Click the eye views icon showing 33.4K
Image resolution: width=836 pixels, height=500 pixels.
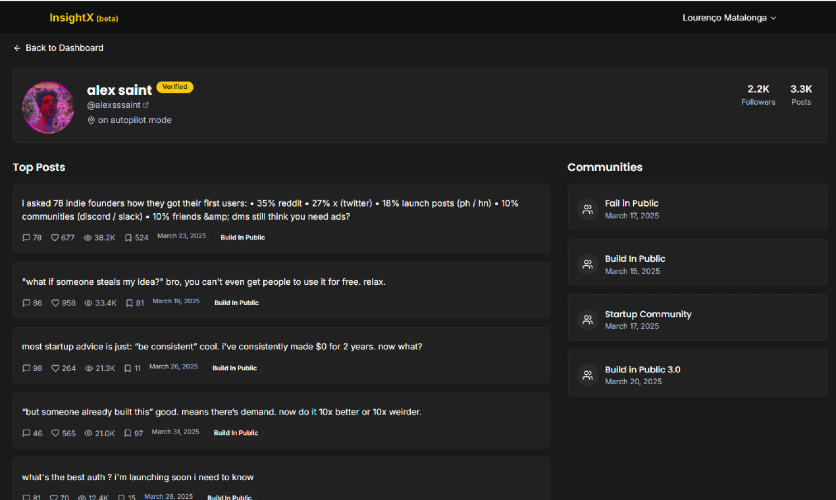pyautogui.click(x=89, y=303)
